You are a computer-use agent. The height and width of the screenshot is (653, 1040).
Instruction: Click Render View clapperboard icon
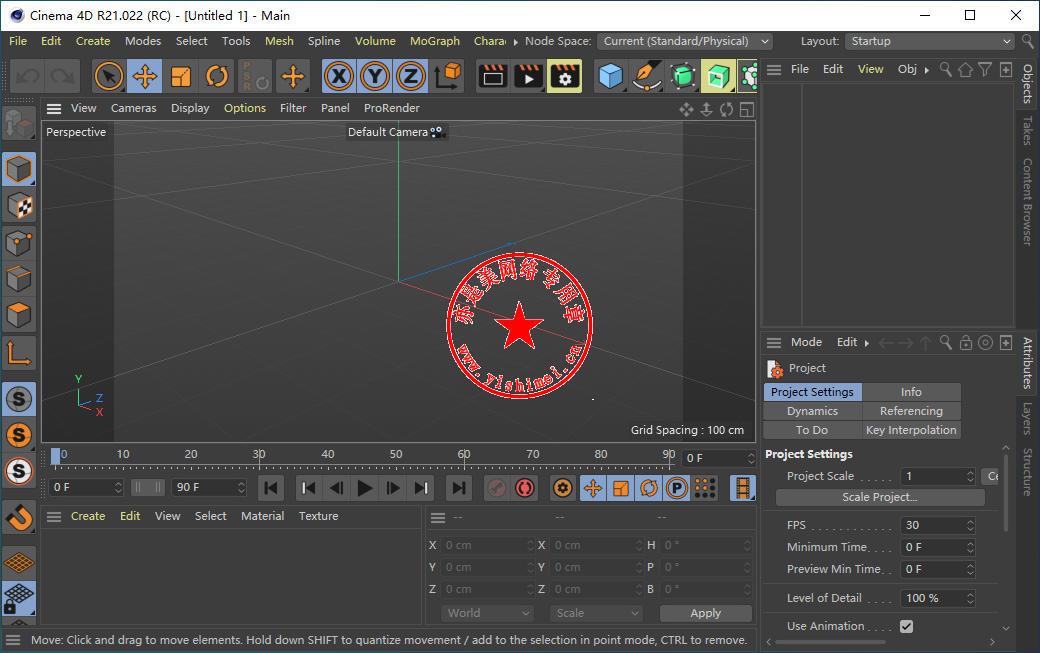(493, 76)
